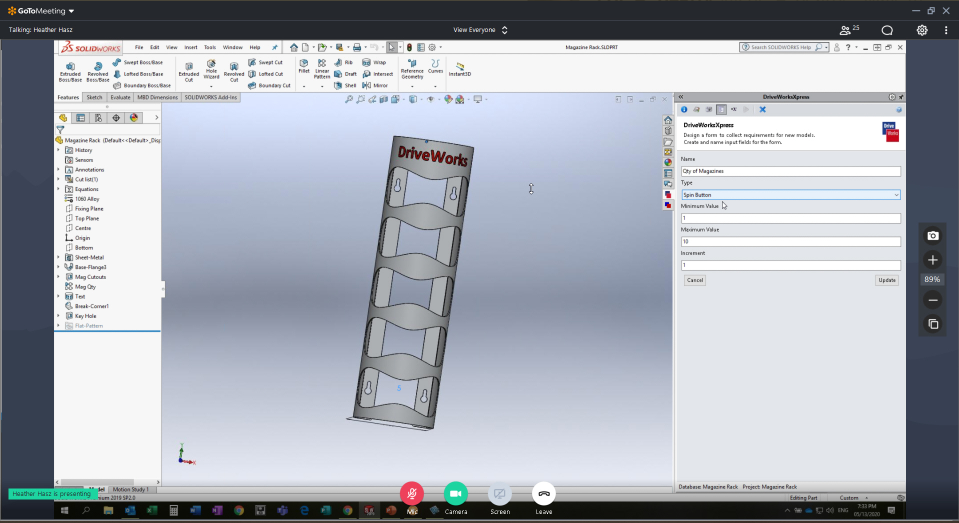Viewport: 959px width, 523px height.
Task: Expand the Annotations tree node
Action: [x=59, y=169]
